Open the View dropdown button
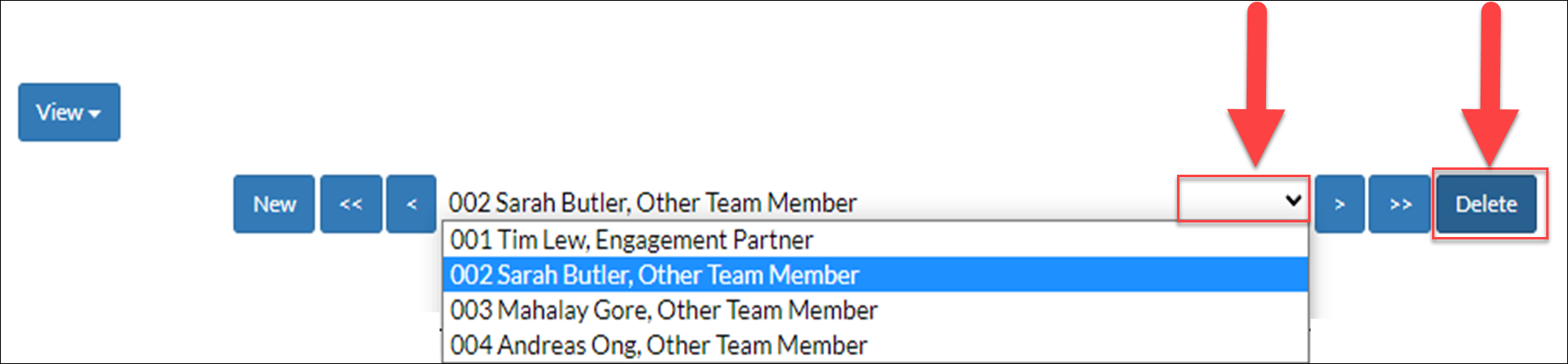The height and width of the screenshot is (364, 1568). pos(70,112)
